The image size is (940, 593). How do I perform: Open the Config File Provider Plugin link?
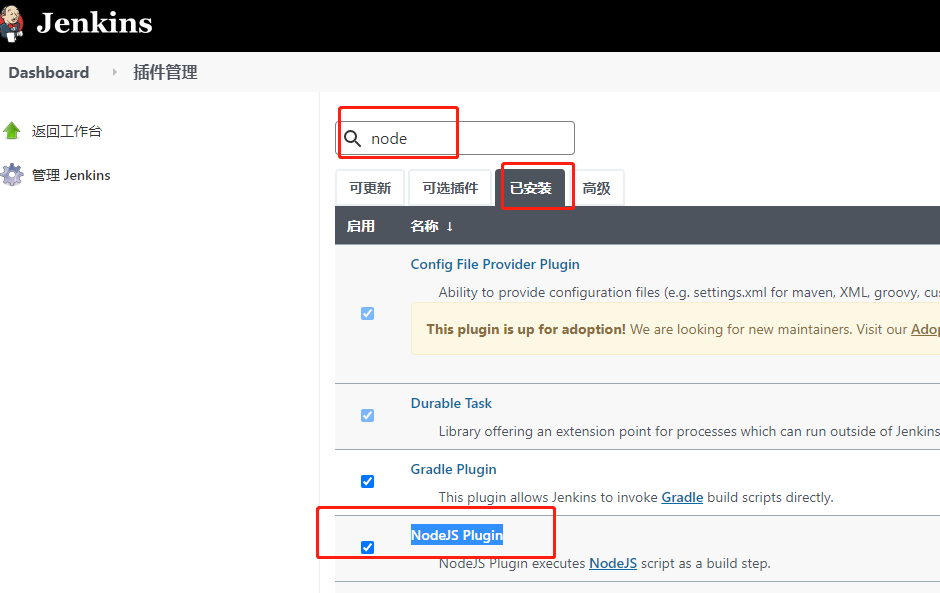pos(495,264)
